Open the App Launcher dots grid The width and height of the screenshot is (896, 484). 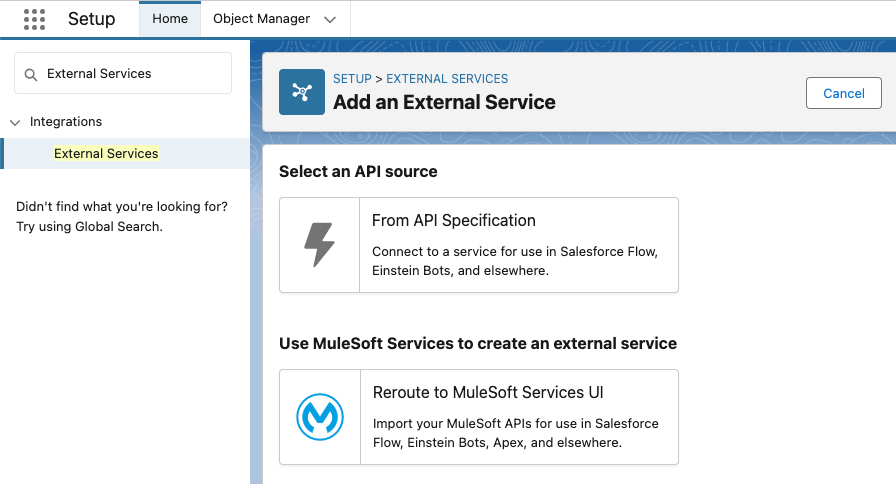(34, 19)
